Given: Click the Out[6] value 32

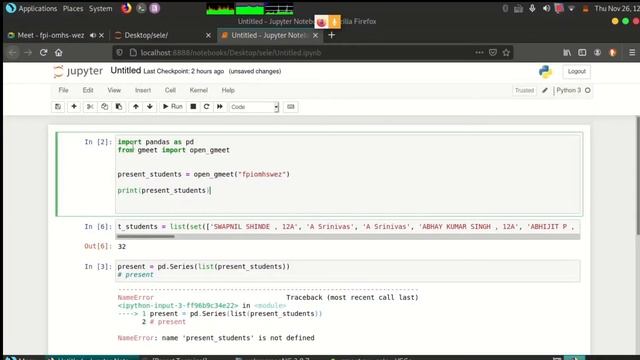Looking at the screenshot, I should pos(122,247).
